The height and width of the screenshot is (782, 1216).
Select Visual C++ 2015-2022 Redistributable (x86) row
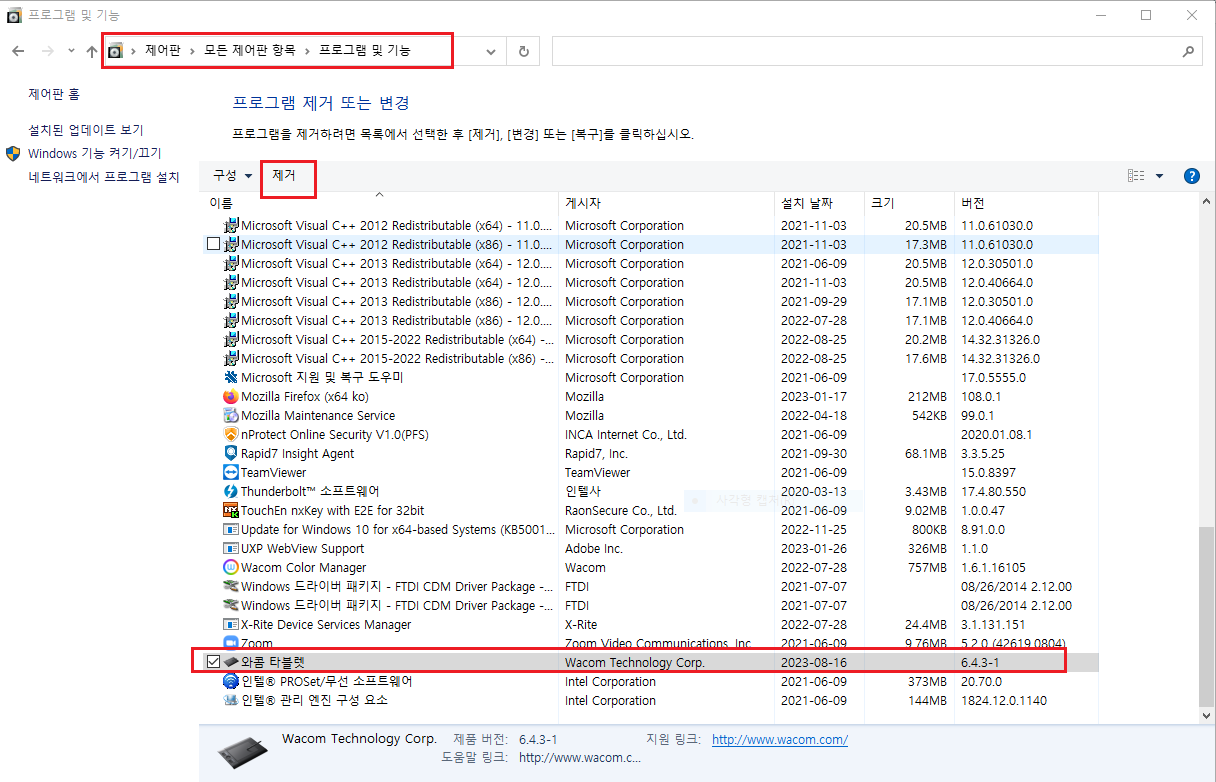point(650,358)
